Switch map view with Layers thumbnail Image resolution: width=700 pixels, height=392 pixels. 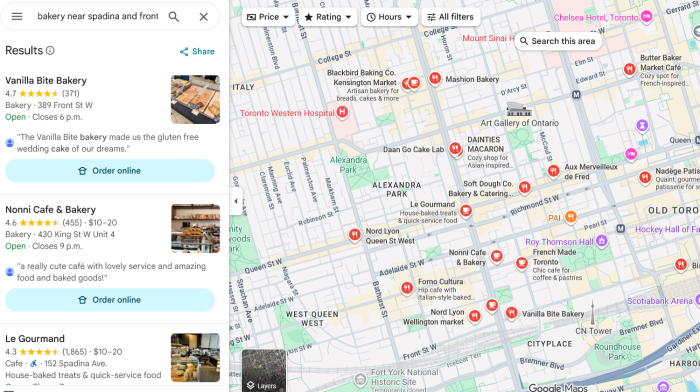pos(264,370)
